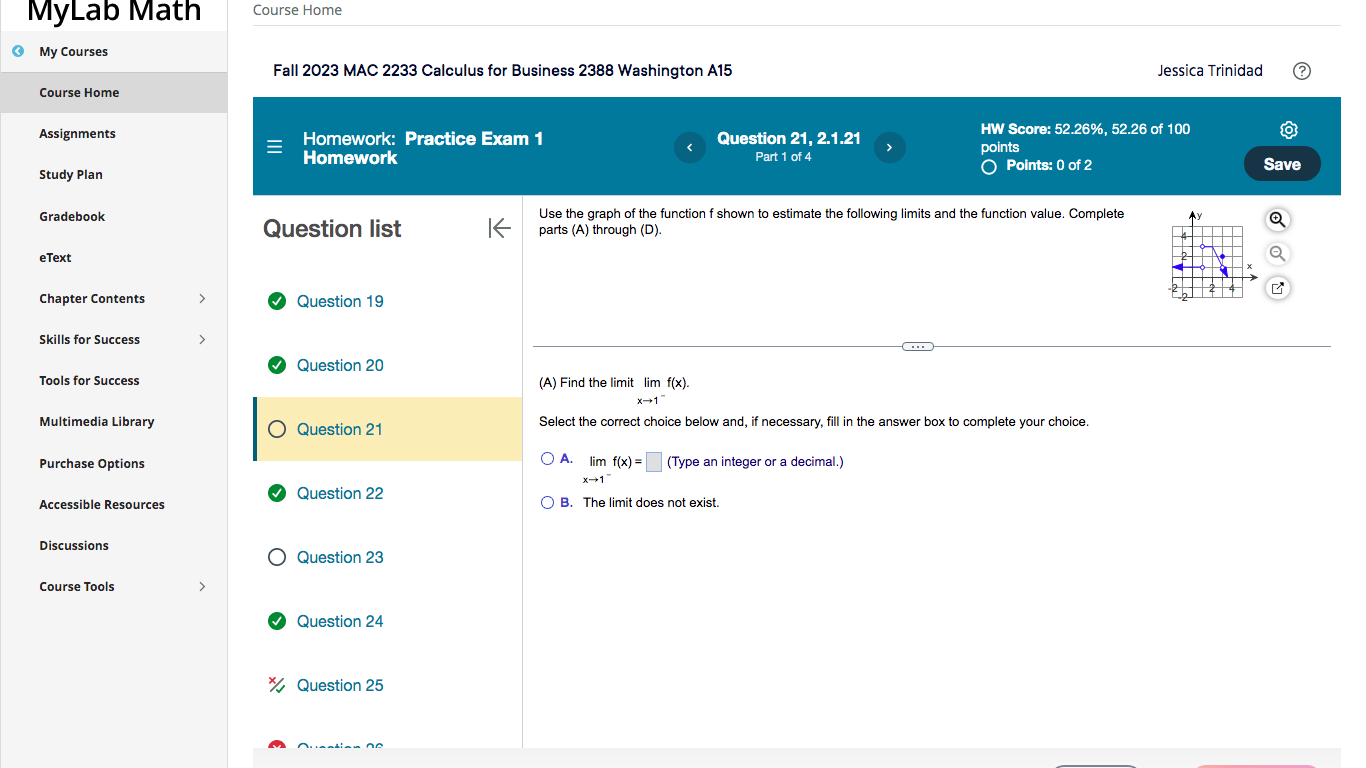Open graph in new window icon
The width and height of the screenshot is (1366, 768).
(x=1277, y=288)
